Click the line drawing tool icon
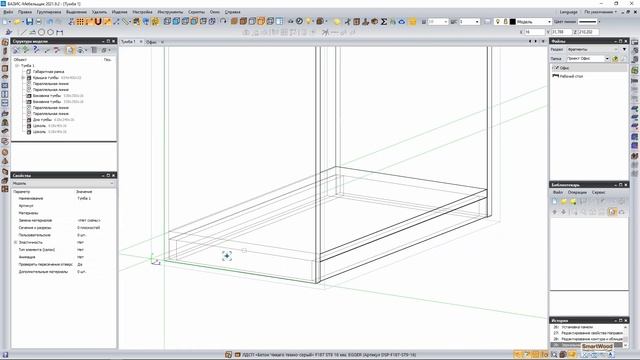Viewport: 640px width, 360px height. pos(23,32)
